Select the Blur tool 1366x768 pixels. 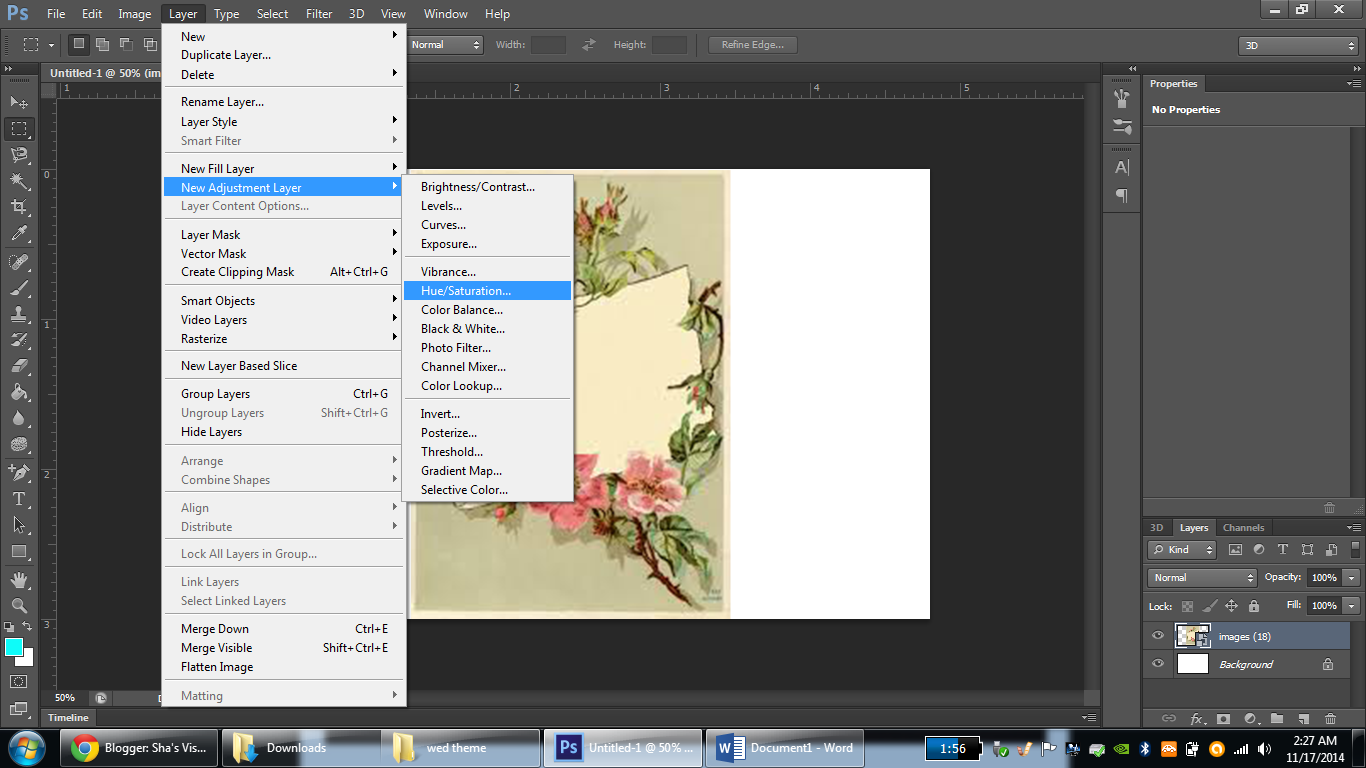[x=19, y=418]
